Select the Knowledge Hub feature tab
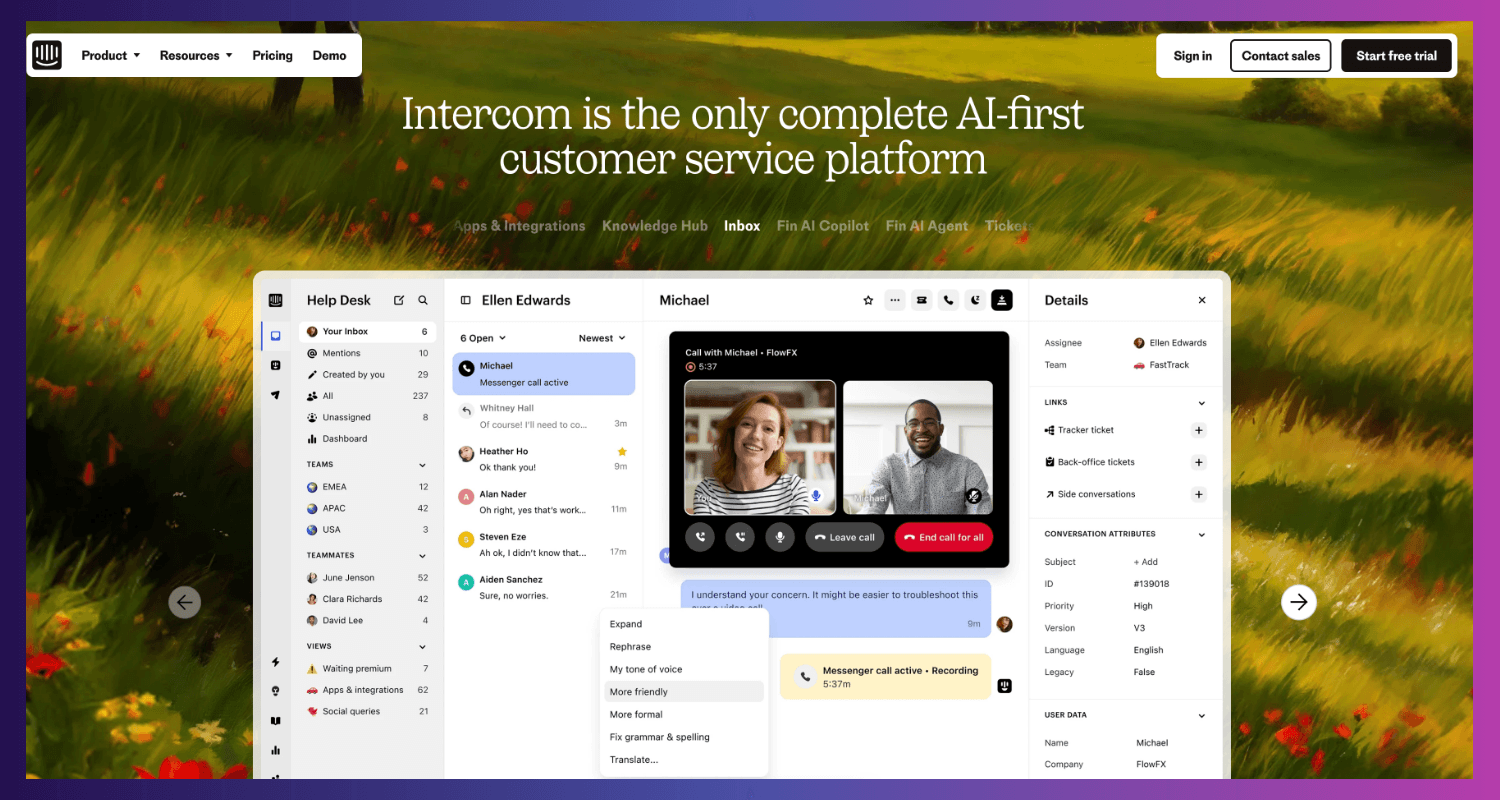Screen dimensions: 1500x800 click(655, 226)
